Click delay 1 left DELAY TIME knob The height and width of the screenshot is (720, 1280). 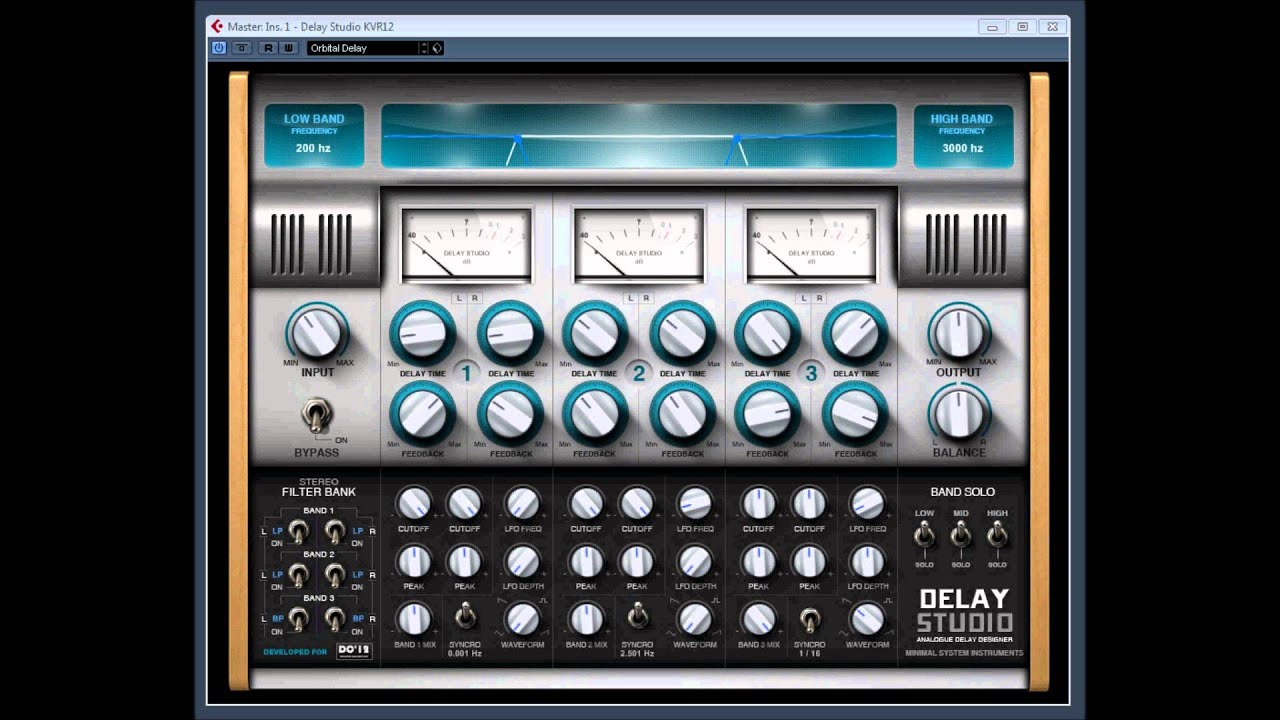[x=422, y=335]
